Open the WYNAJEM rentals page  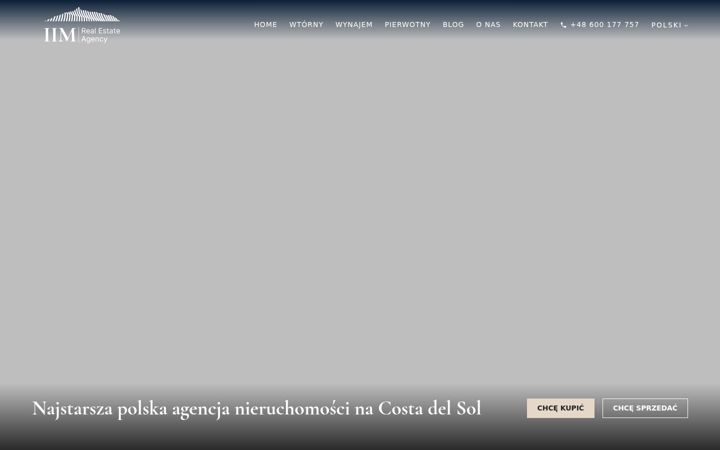354,25
